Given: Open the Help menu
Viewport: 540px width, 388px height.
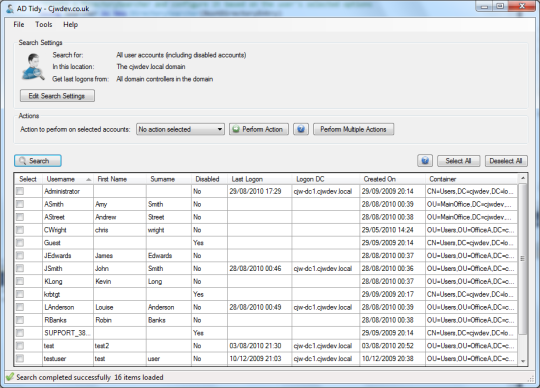Looking at the screenshot, I should 71,24.
